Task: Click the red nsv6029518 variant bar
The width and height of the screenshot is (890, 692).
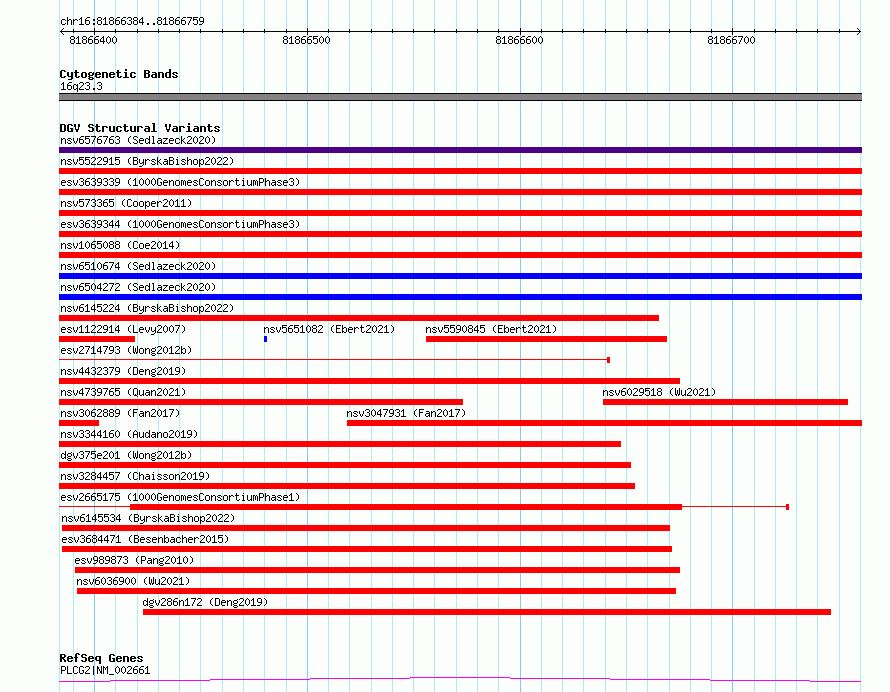Action: coord(725,402)
